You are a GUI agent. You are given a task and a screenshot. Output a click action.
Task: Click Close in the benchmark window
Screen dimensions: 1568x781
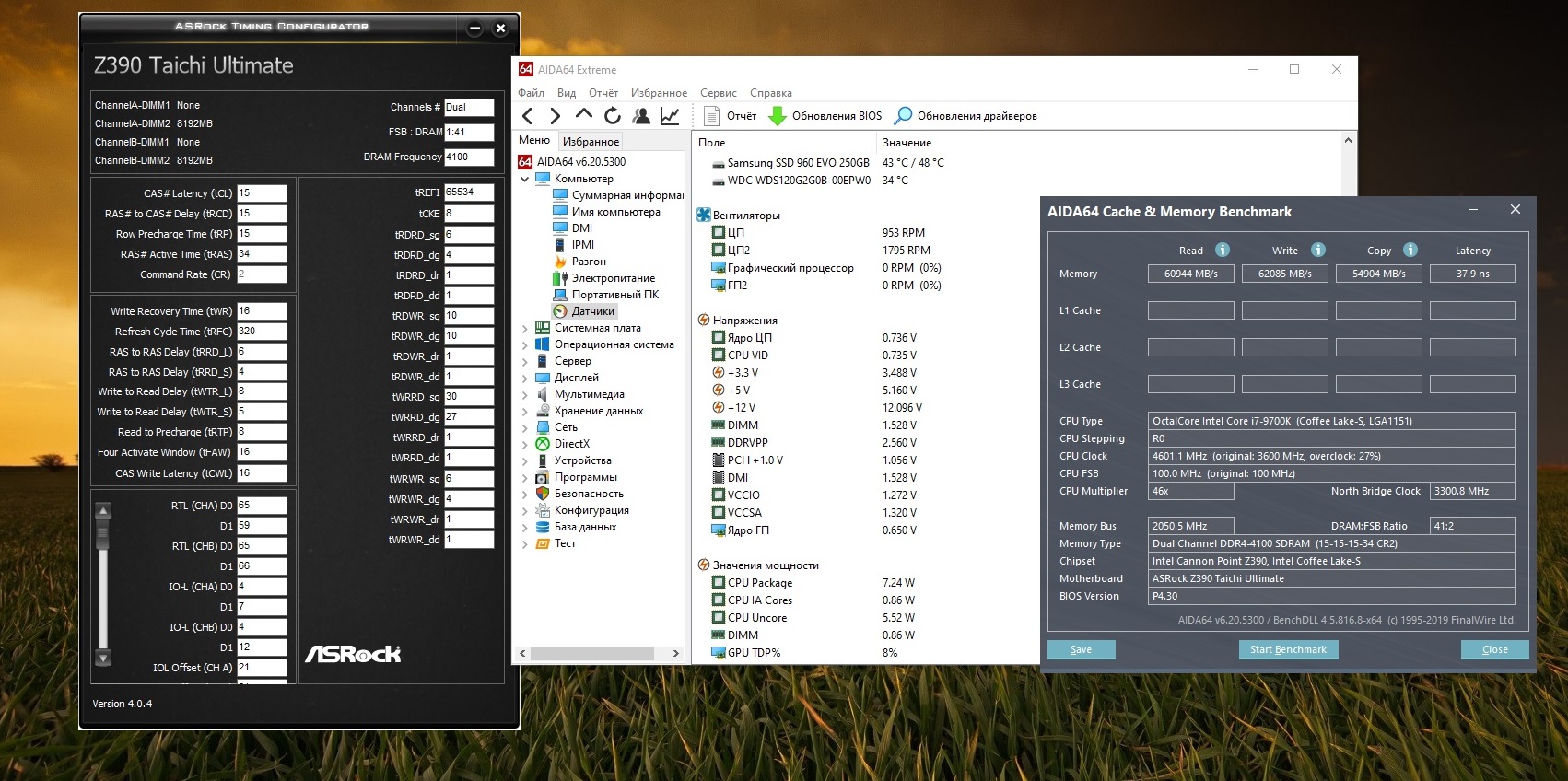click(1495, 649)
